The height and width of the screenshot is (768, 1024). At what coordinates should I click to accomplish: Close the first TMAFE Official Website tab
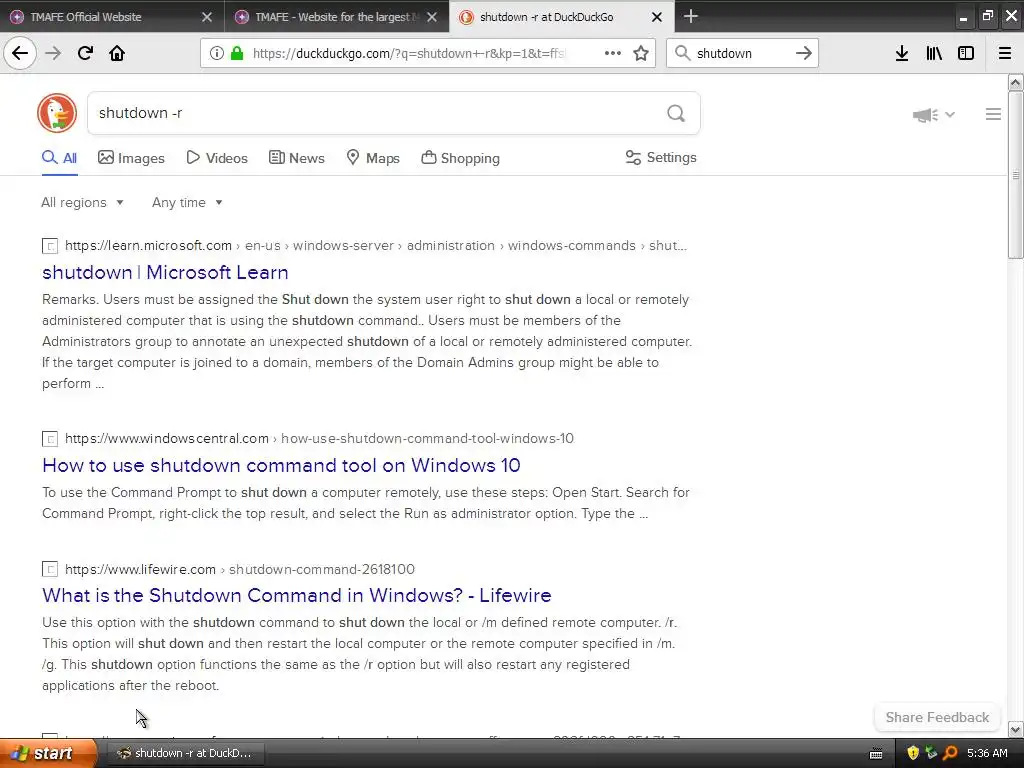tap(206, 17)
